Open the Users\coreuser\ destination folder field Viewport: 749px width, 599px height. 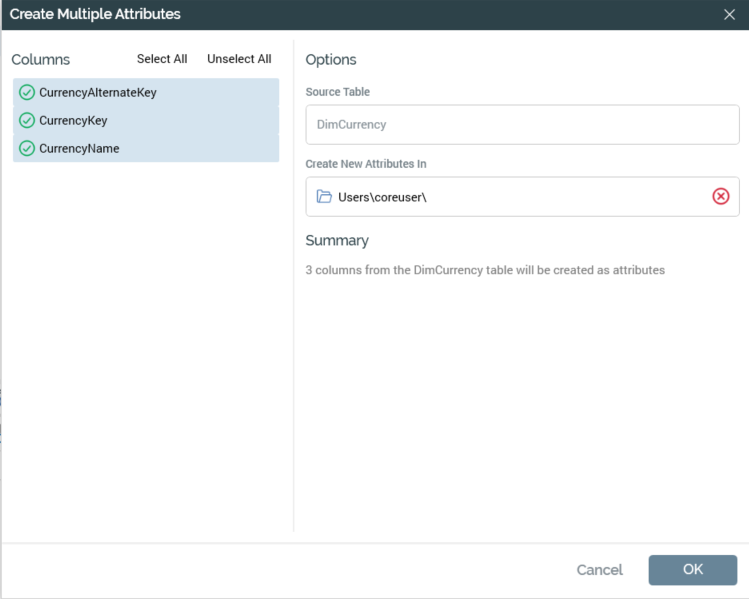510,197
